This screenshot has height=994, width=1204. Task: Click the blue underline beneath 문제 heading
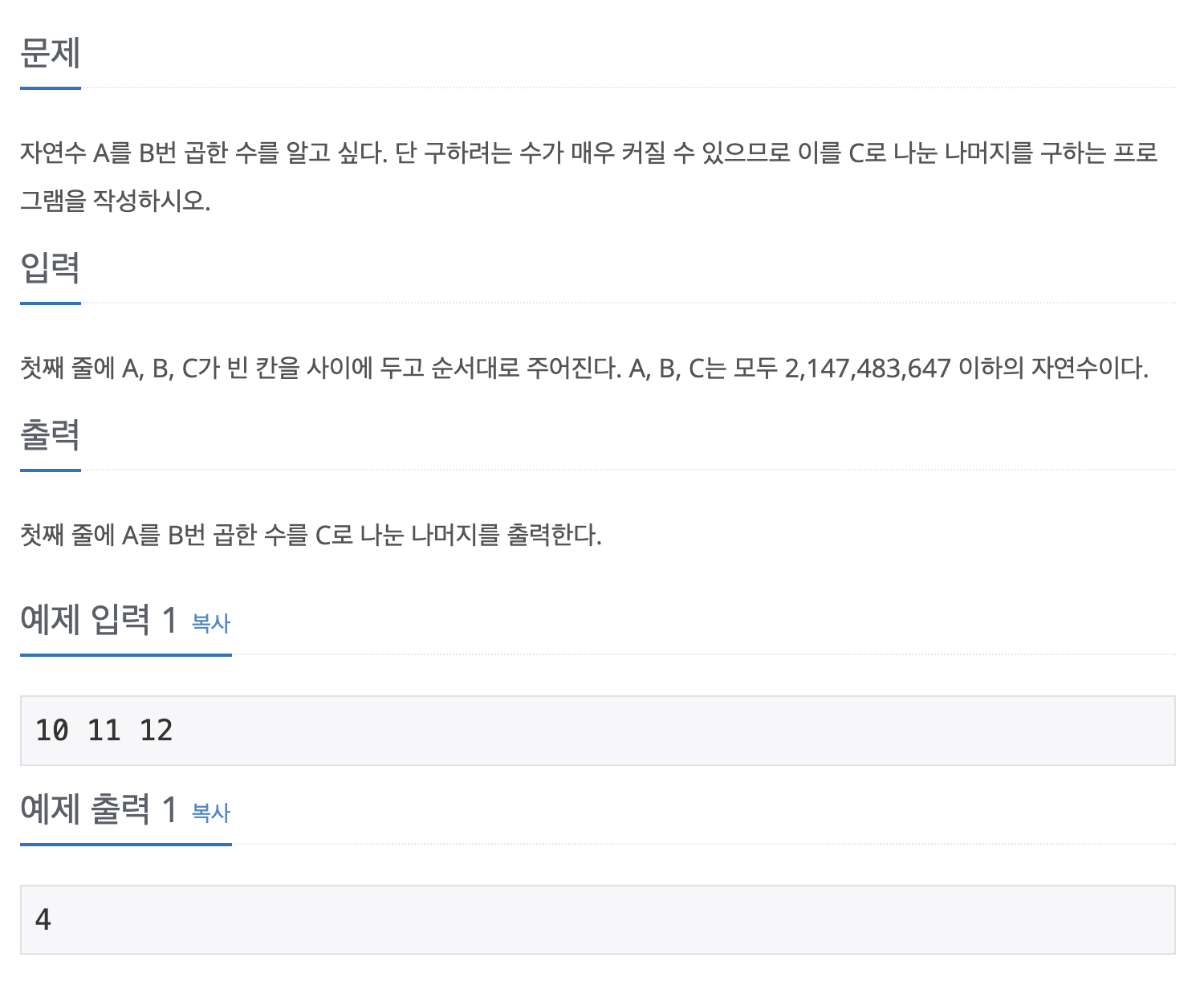click(50, 88)
